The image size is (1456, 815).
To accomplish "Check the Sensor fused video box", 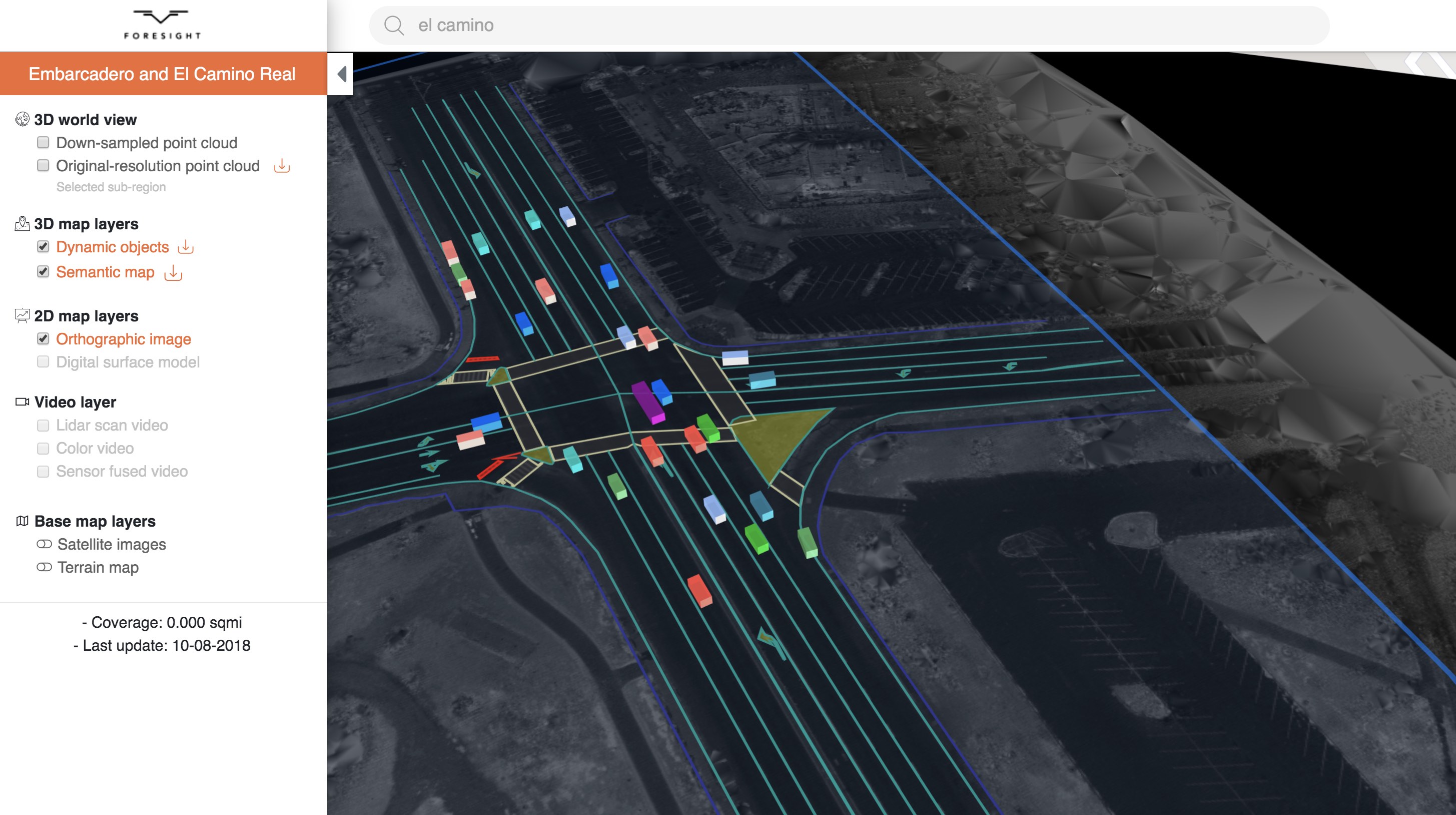I will [43, 472].
